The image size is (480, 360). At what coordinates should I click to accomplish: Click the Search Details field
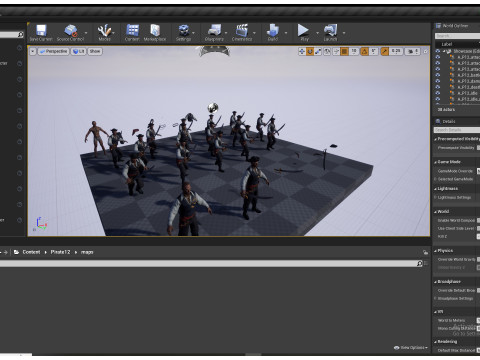point(457,130)
